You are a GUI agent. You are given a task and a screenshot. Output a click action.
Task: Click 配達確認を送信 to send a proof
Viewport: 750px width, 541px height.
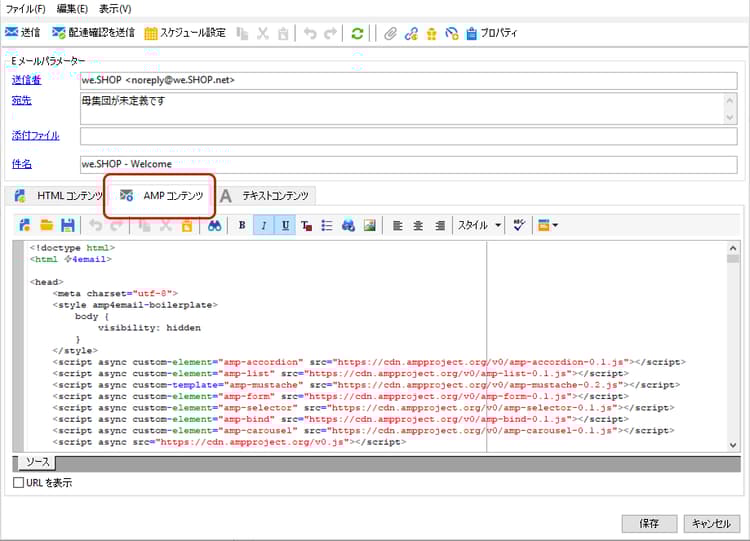pos(93,33)
